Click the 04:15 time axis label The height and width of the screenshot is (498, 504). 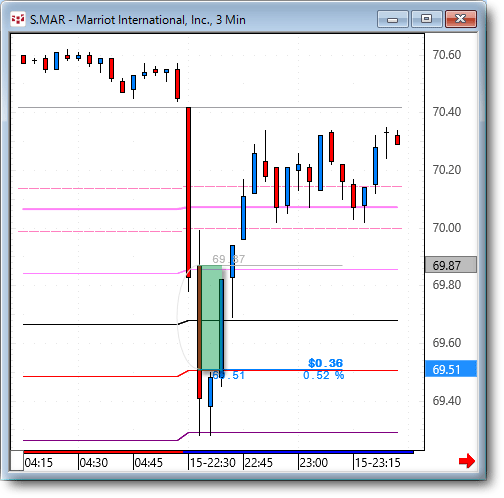click(39, 463)
